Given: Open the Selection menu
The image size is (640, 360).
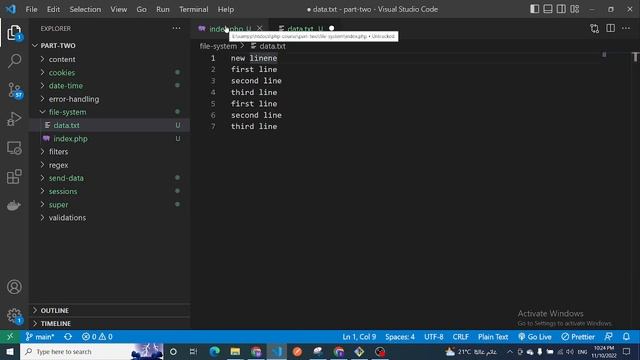Looking at the screenshot, I should [x=85, y=9].
